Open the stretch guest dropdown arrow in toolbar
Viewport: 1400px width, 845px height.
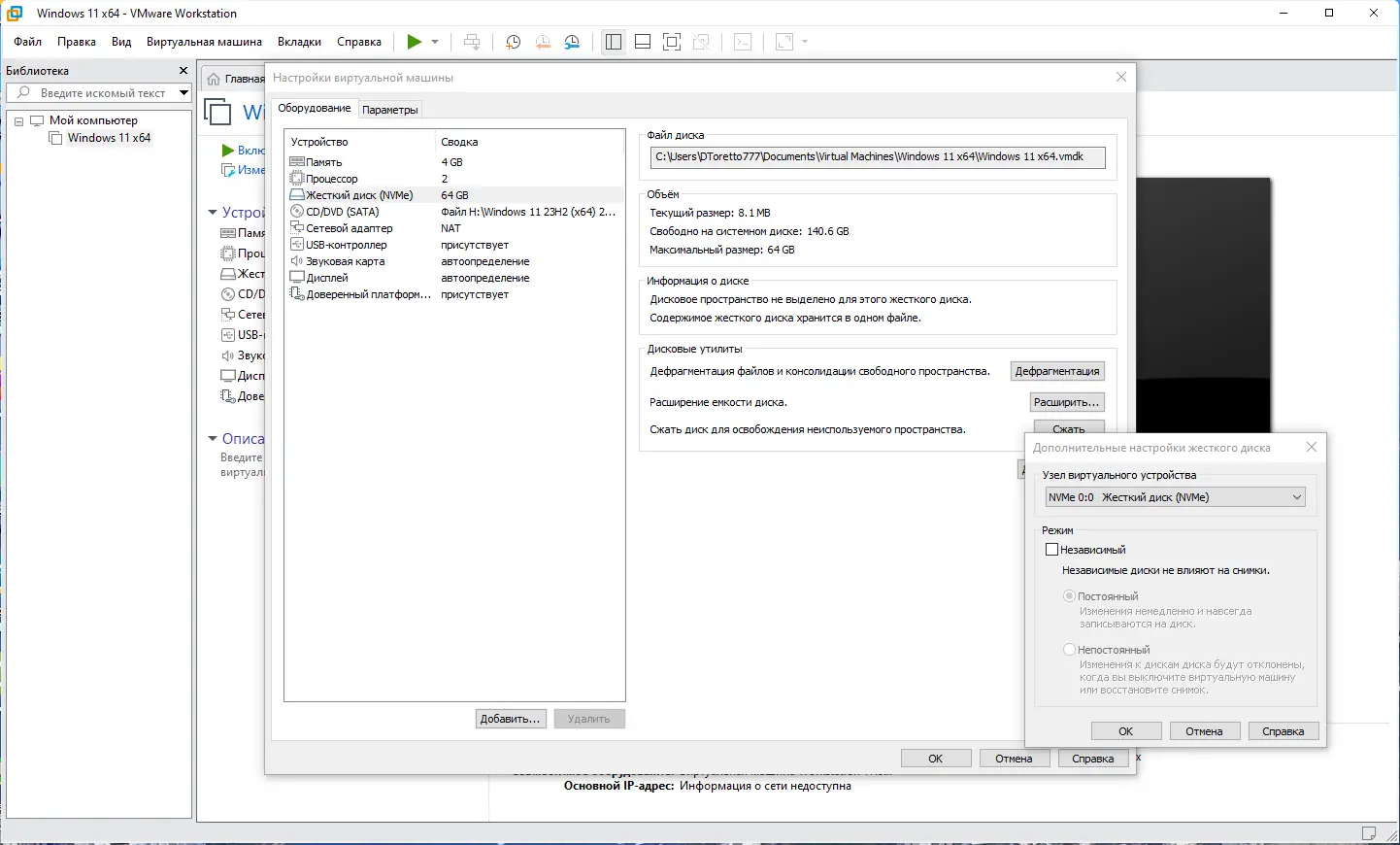(x=805, y=42)
